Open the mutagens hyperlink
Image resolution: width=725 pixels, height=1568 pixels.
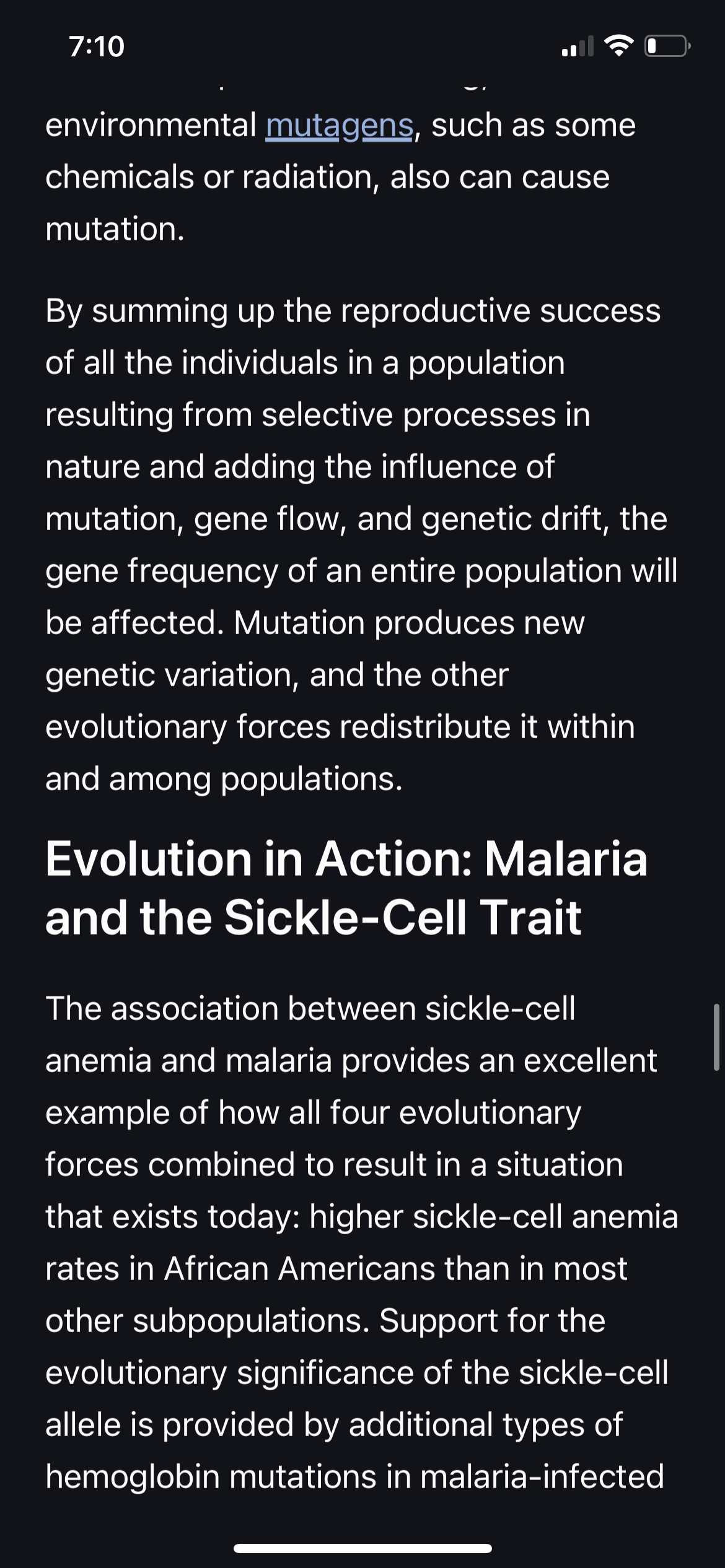coord(339,126)
